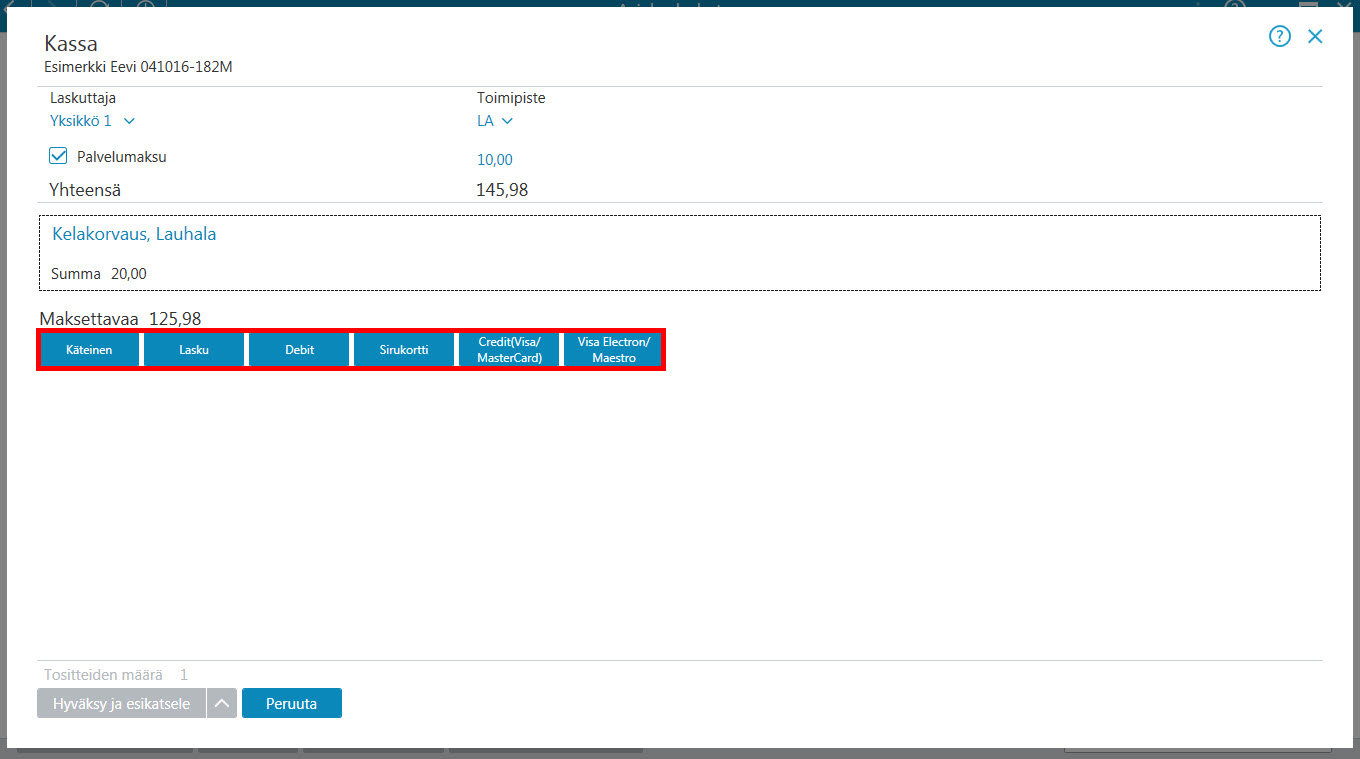Click the Yhteensä total 145,98
This screenshot has width=1360, height=759.
[x=502, y=190]
